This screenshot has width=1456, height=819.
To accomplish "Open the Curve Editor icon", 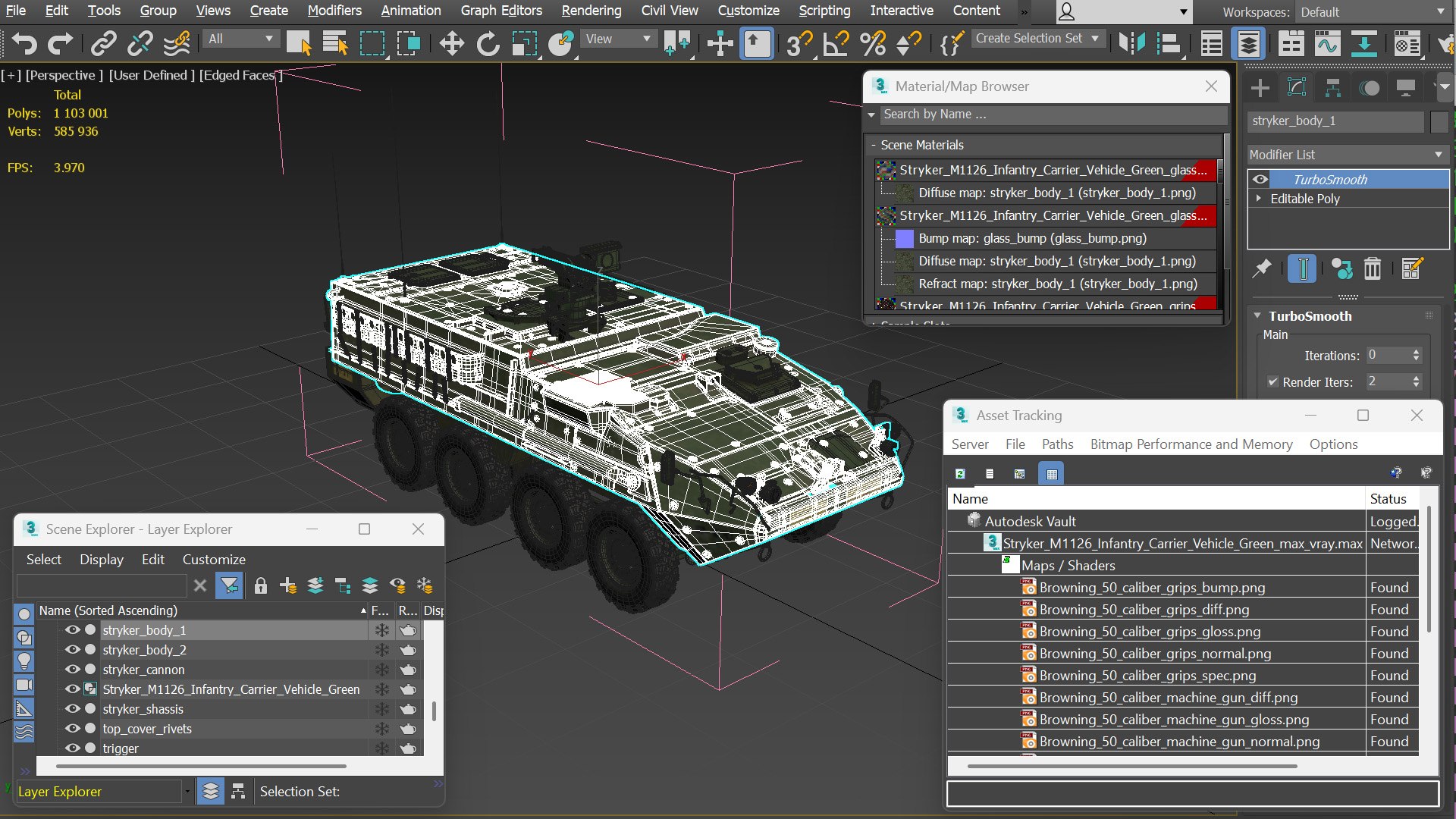I will click(1327, 43).
